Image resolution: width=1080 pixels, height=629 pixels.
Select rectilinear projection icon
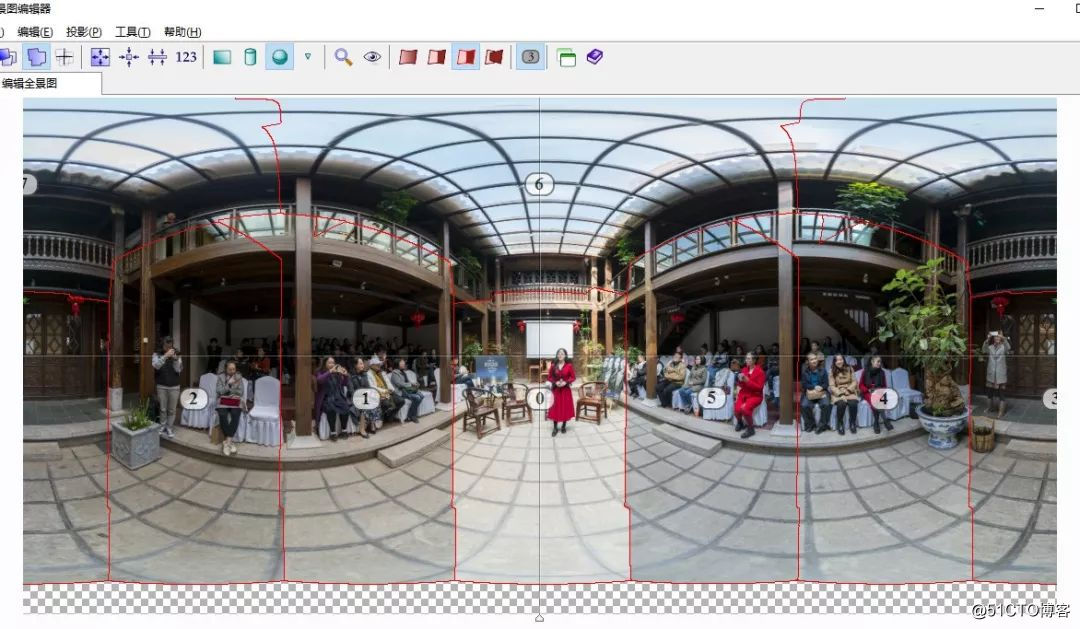(x=222, y=56)
